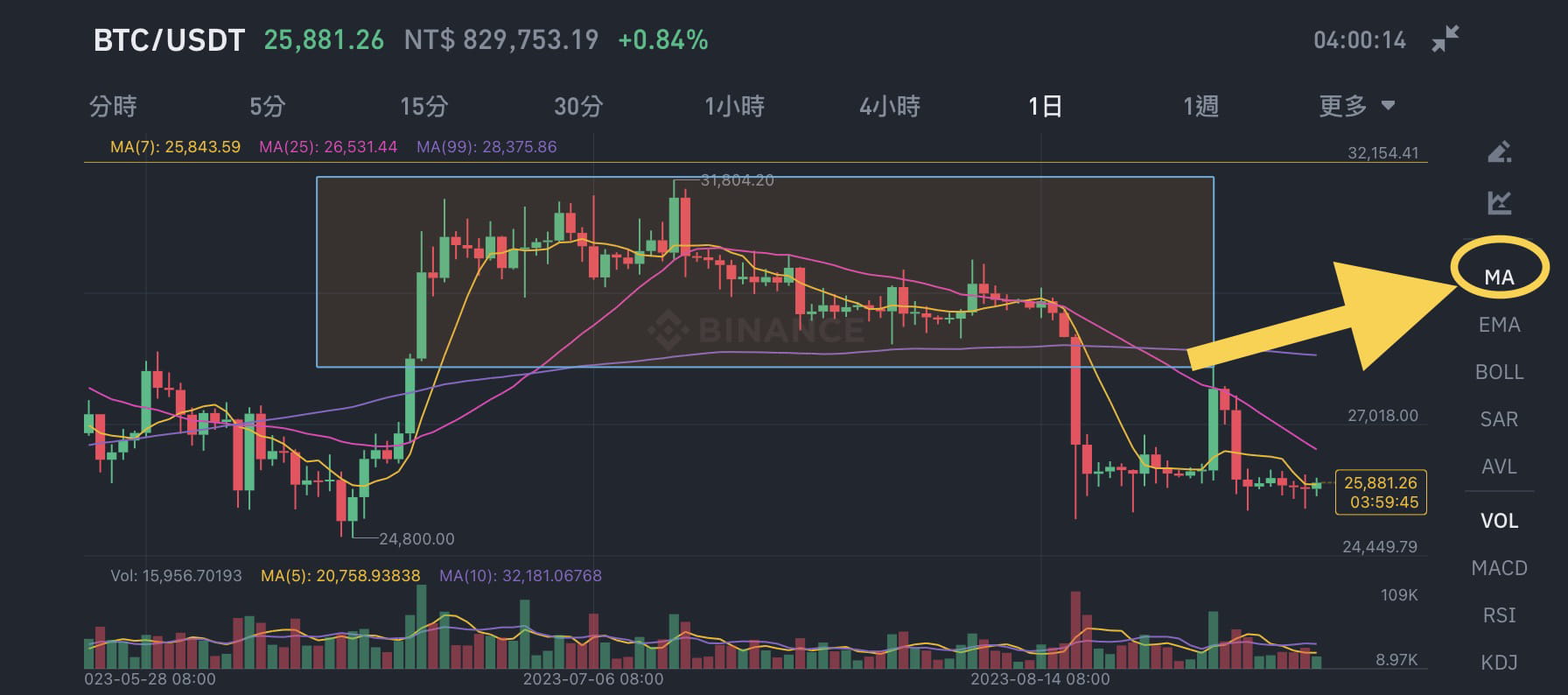
Task: Select the 1週 weekly timeframe
Action: tap(1200, 106)
